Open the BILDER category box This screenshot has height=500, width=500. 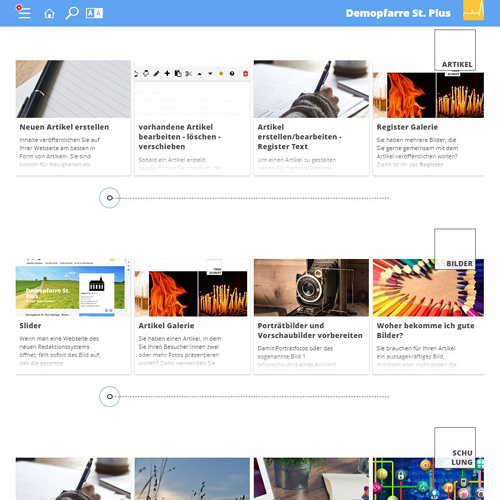[x=455, y=249]
